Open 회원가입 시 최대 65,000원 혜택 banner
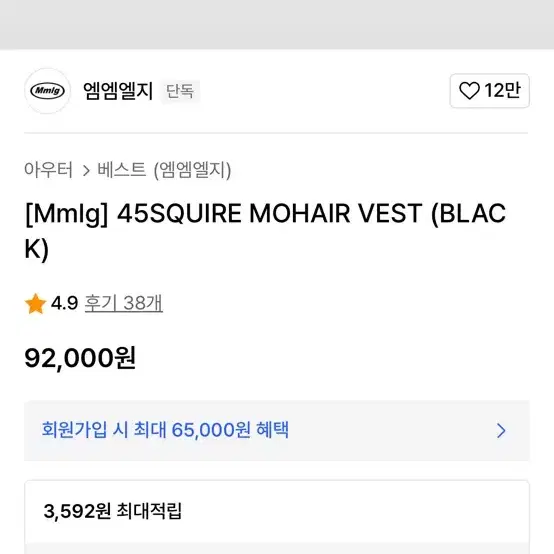 [x=277, y=430]
